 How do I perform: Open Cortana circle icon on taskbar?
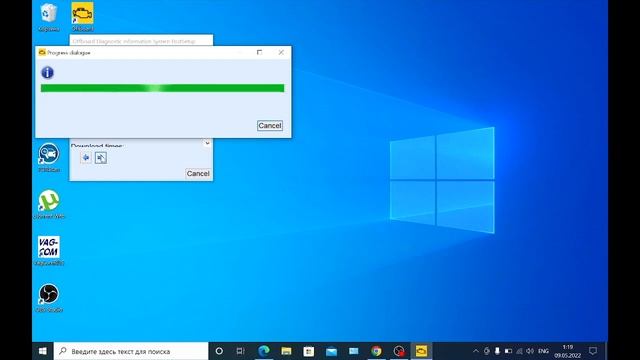point(219,351)
